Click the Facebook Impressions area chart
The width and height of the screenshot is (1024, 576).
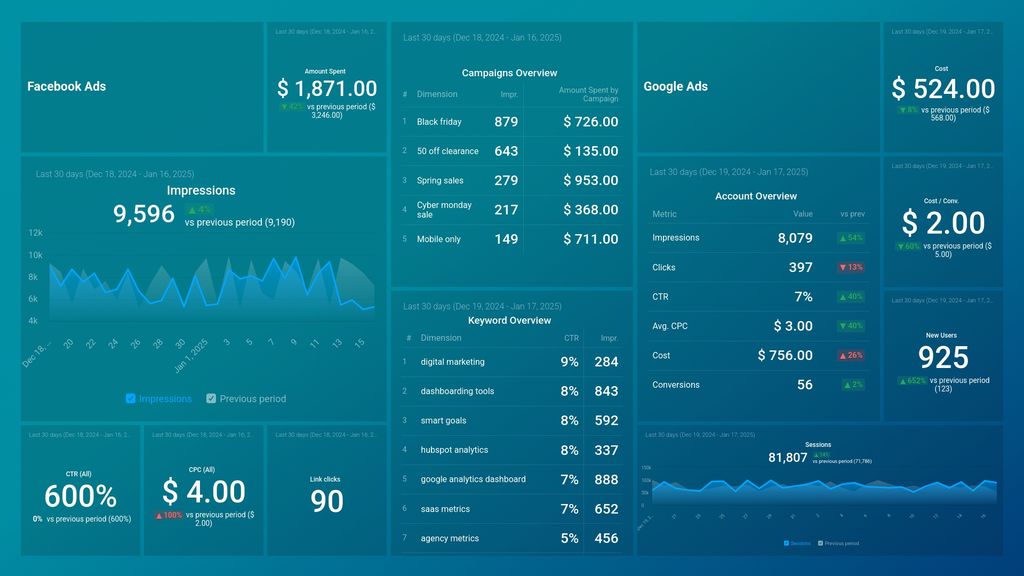point(211,288)
